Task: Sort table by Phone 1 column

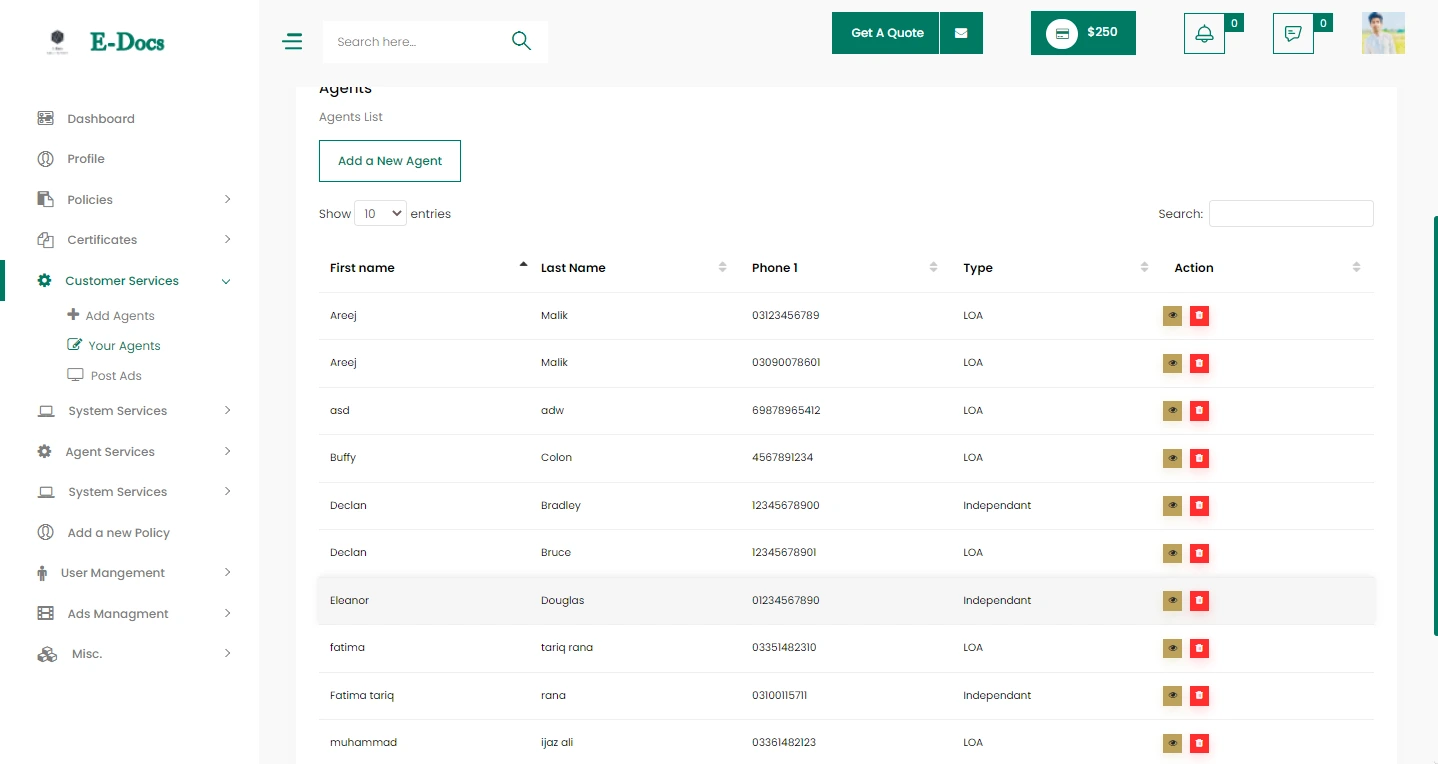Action: tap(846, 268)
